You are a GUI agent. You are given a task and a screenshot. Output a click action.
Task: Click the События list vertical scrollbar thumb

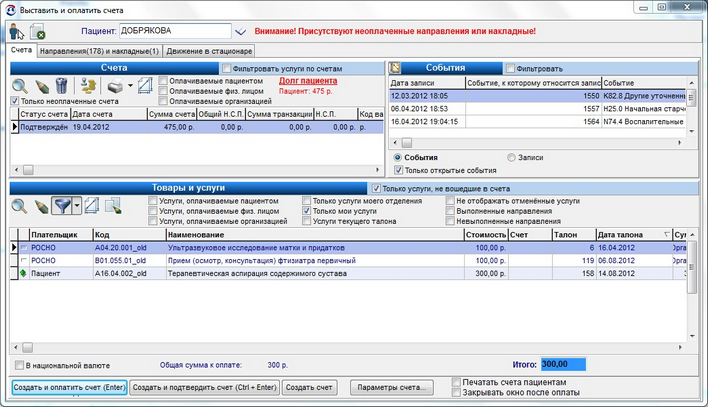coord(691,98)
